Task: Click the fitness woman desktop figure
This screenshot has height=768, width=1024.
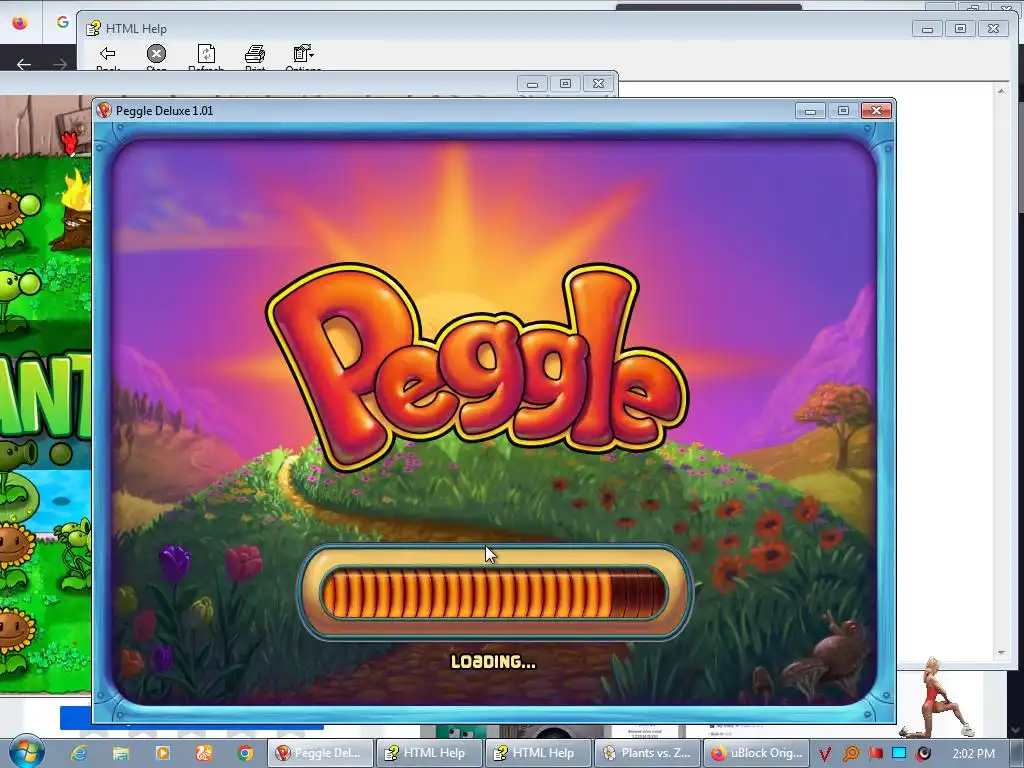Action: coord(938,697)
